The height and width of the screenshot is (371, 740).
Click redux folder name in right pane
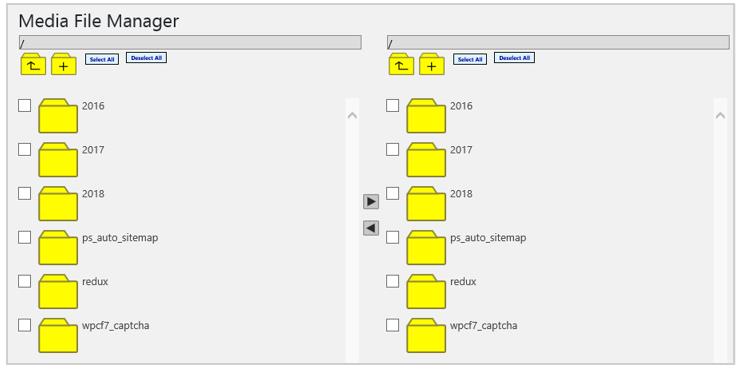pos(463,281)
